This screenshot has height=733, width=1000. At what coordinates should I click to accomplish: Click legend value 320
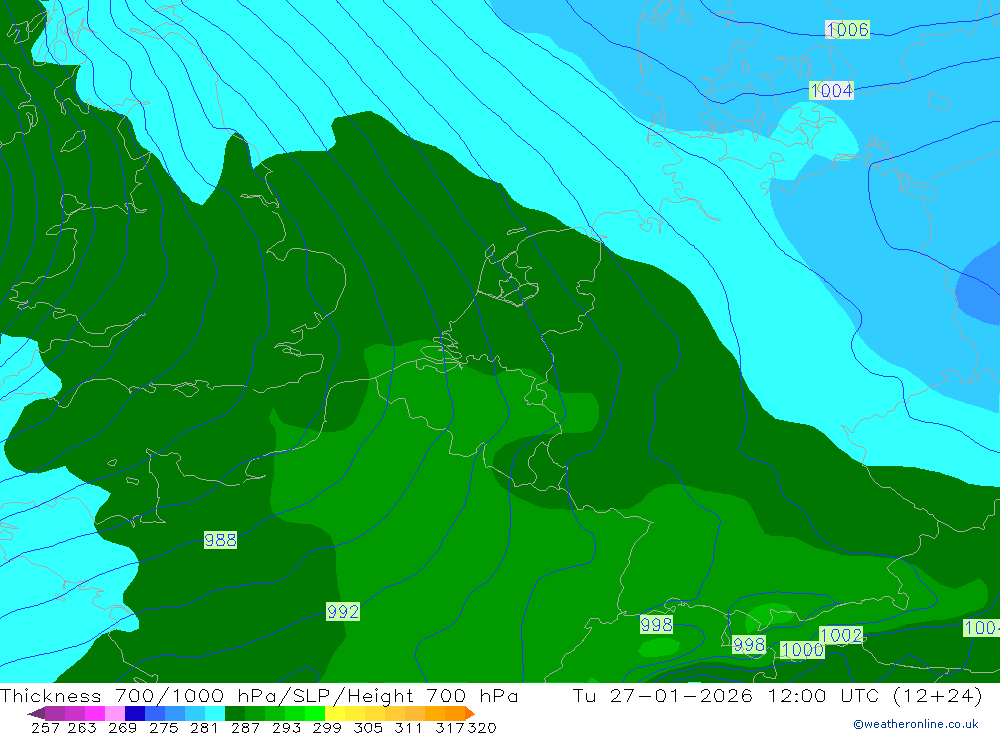pyautogui.click(x=482, y=727)
